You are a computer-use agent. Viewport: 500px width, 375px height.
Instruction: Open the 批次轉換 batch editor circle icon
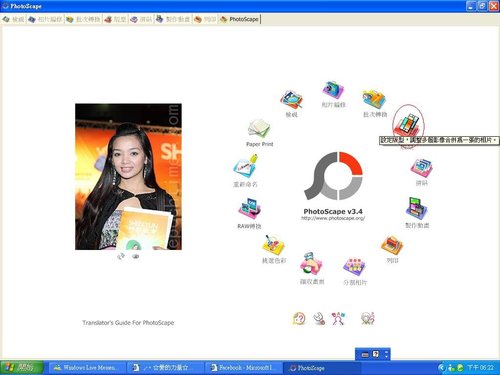[374, 99]
